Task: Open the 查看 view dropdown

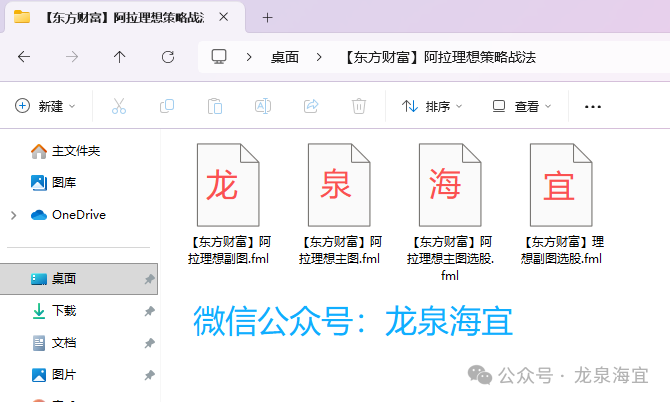Action: click(x=522, y=106)
